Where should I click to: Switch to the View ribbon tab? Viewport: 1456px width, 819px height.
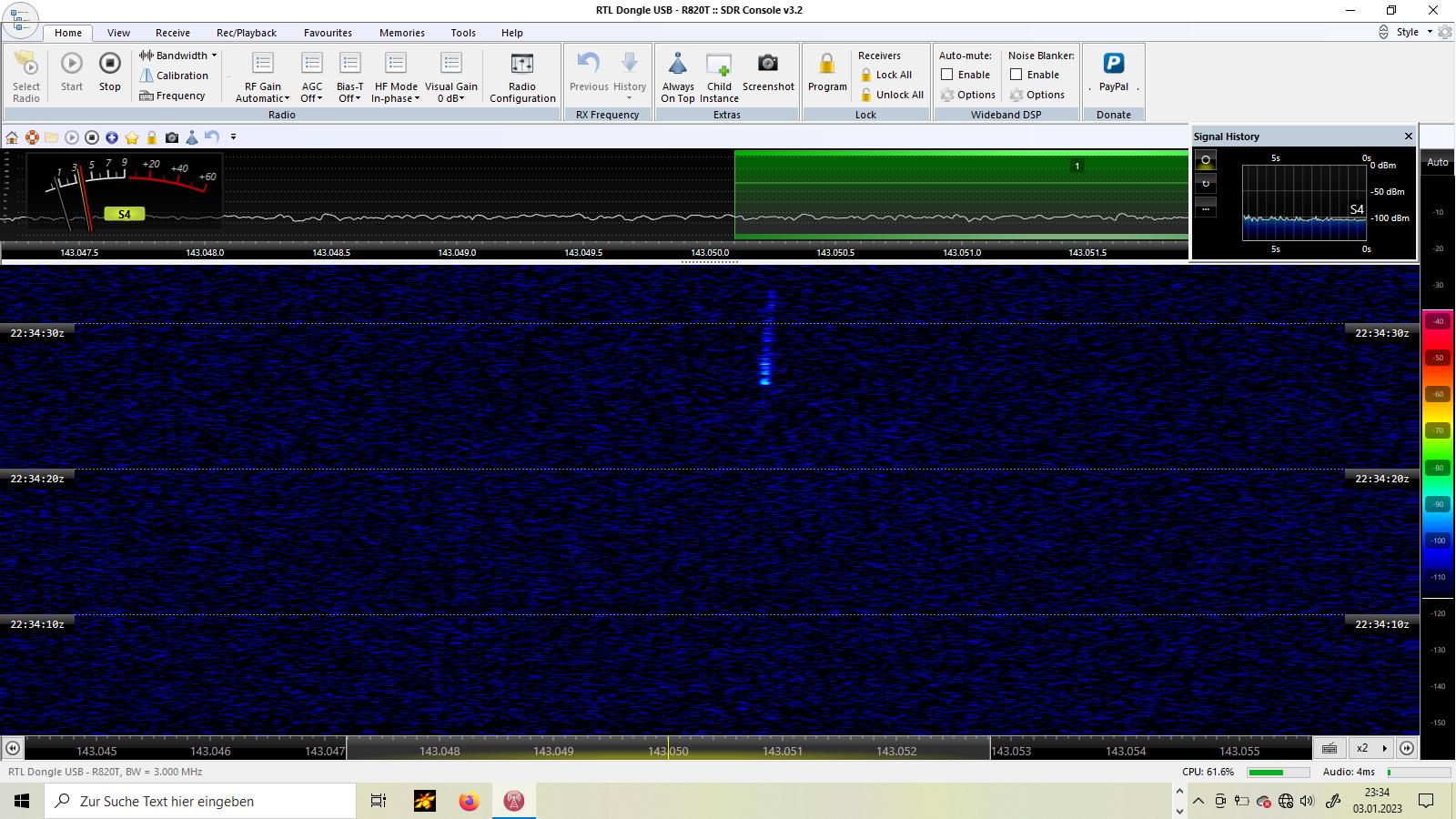point(118,33)
